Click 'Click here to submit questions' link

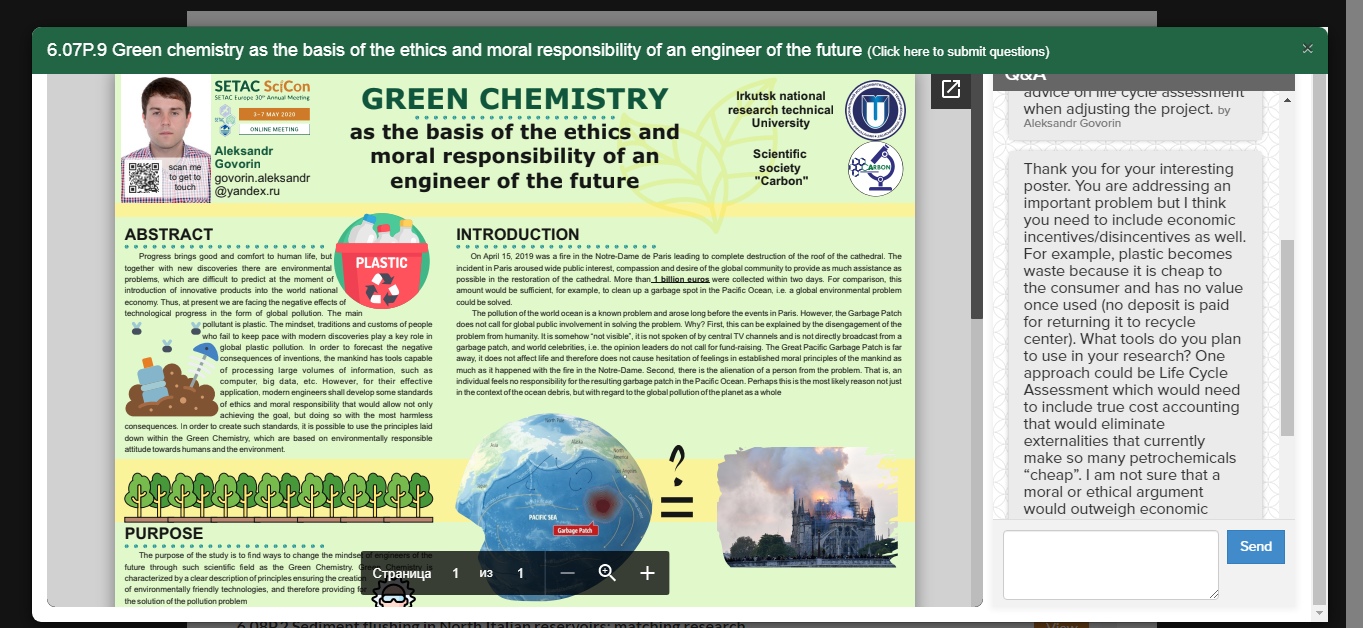[958, 52]
